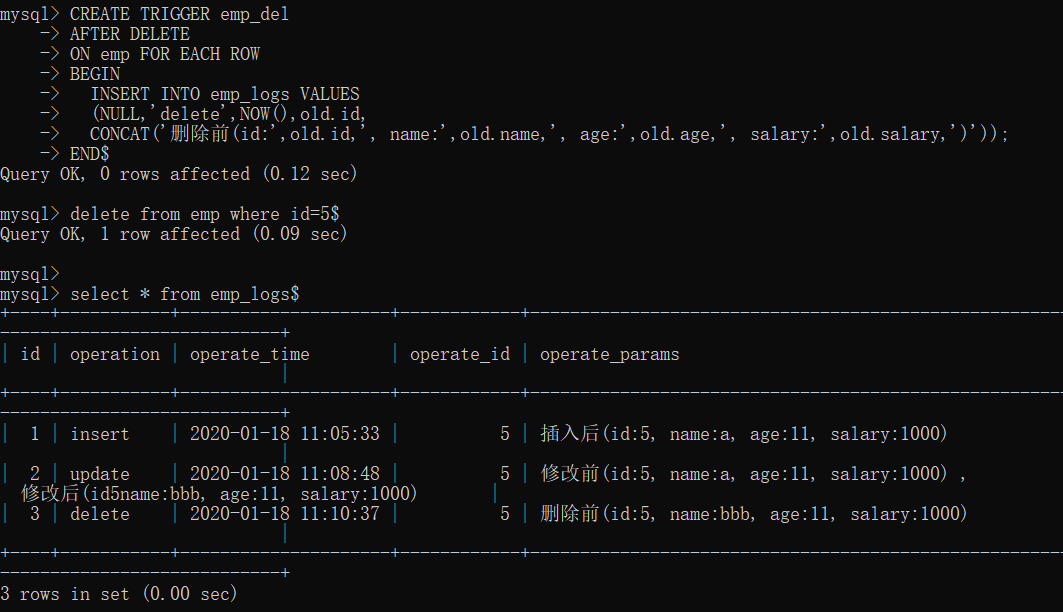This screenshot has width=1063, height=612.
Task: Click the delete from emp where id=5$ command
Action: (205, 214)
